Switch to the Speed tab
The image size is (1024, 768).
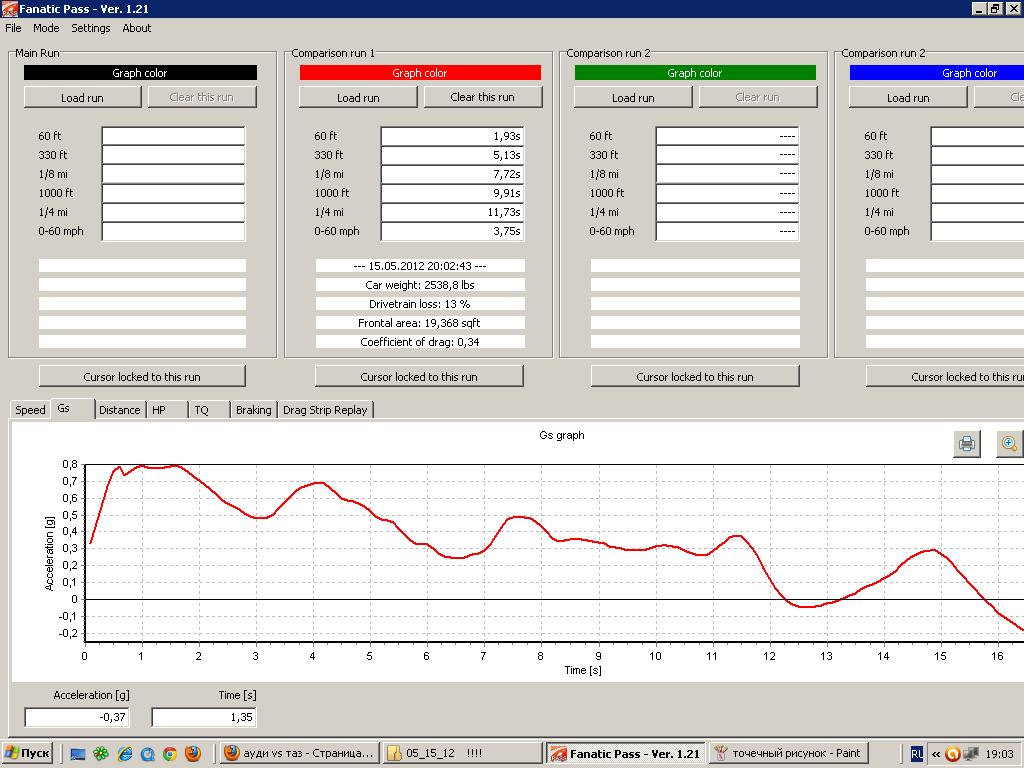click(30, 410)
